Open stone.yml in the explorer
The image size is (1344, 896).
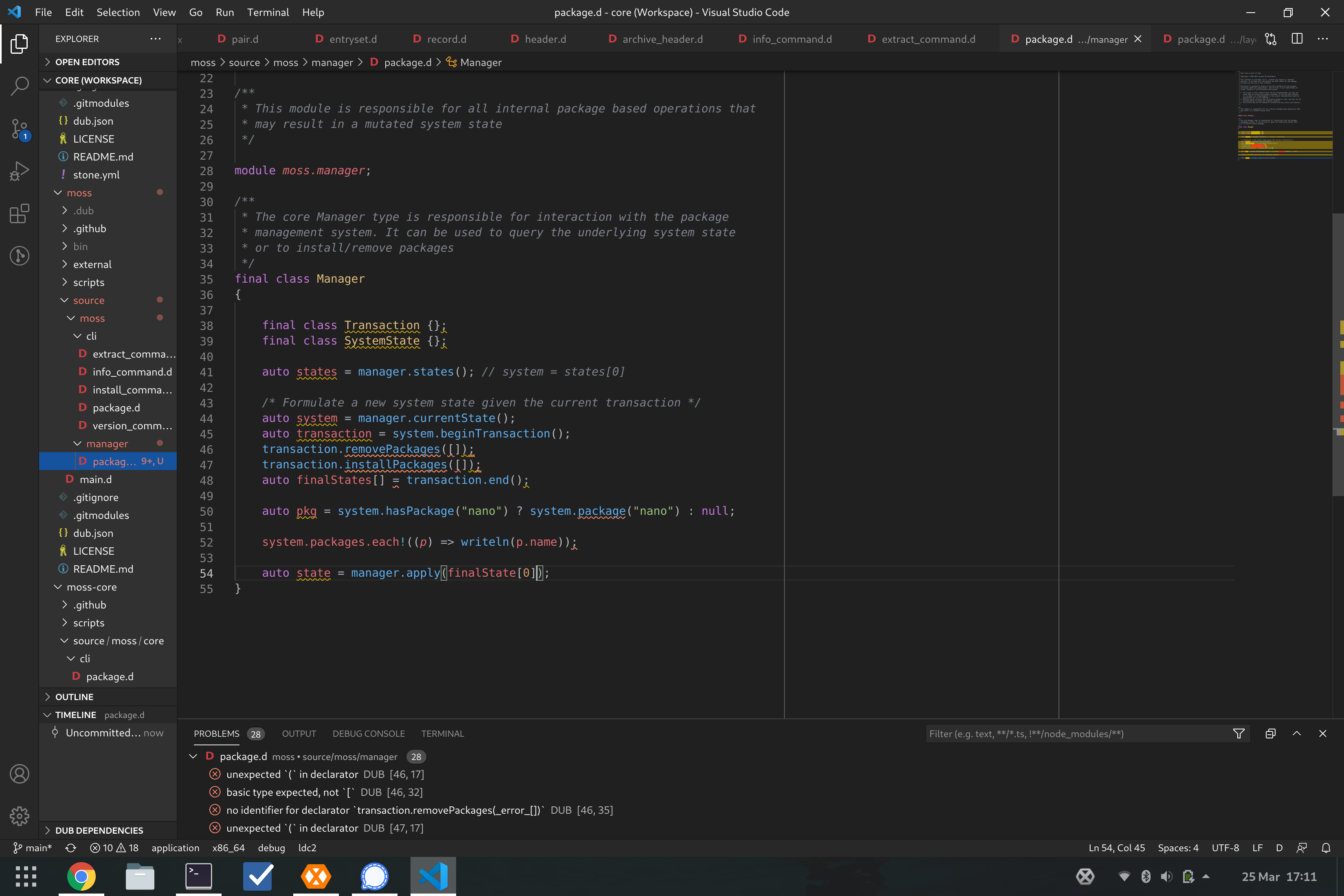pos(108,174)
